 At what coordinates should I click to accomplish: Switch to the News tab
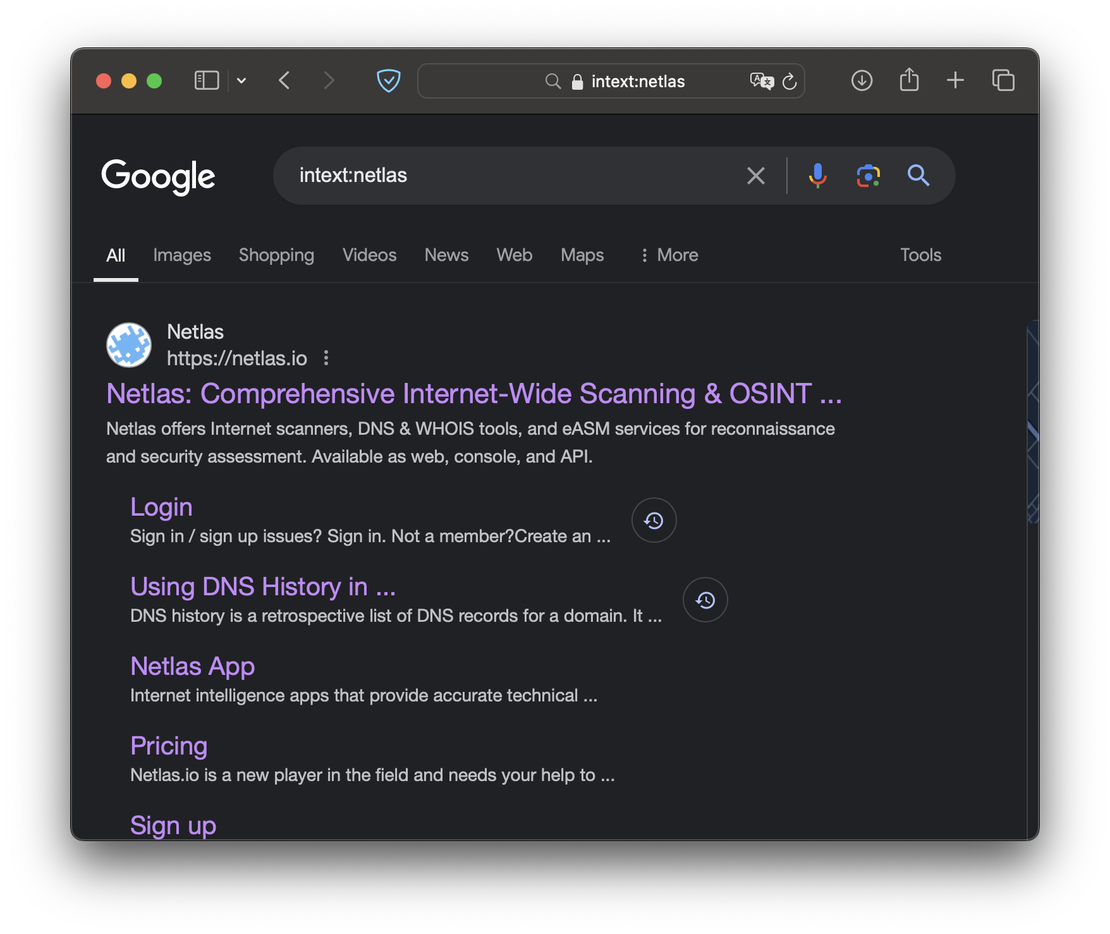(x=446, y=255)
